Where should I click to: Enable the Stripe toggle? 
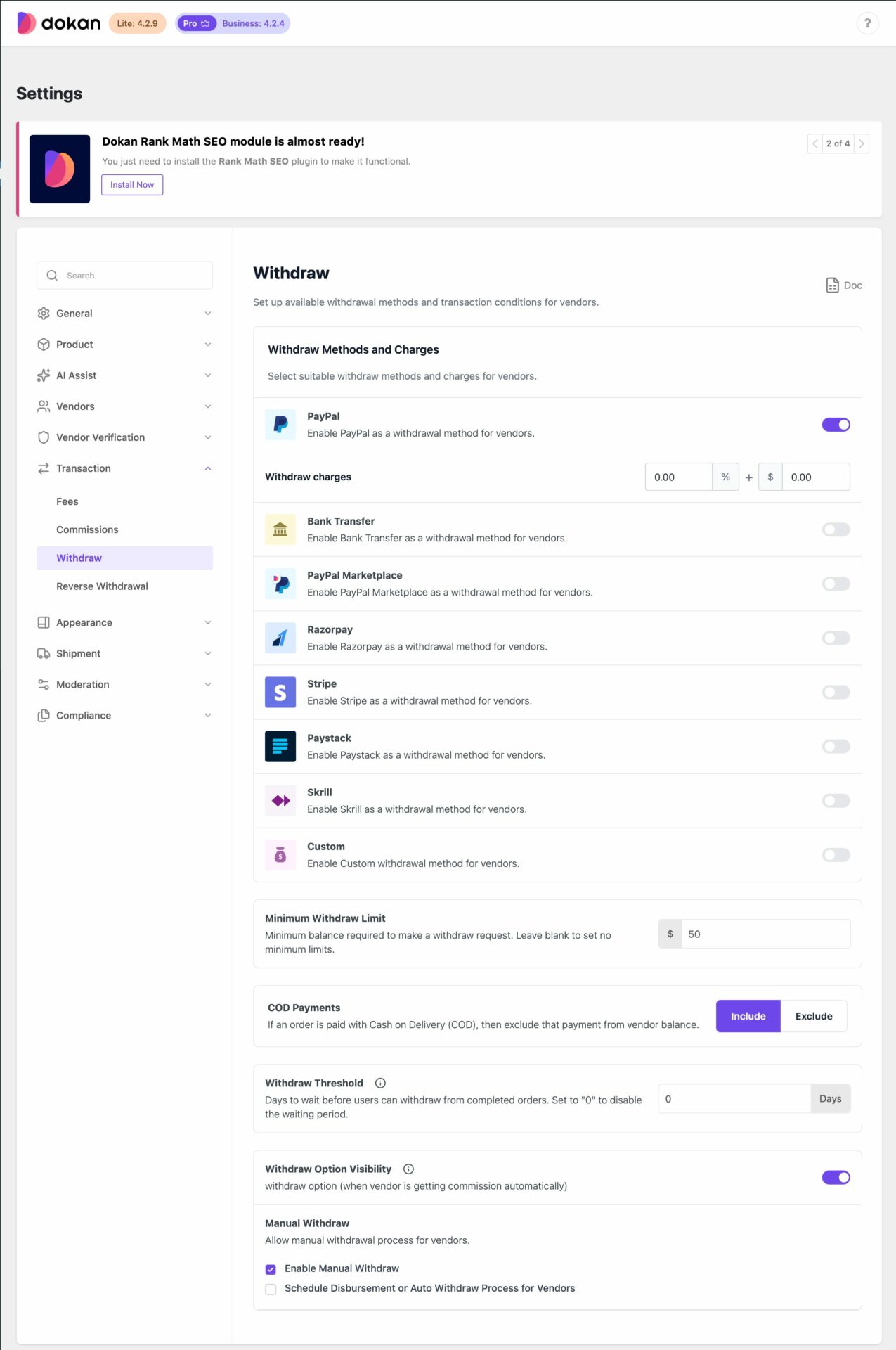[836, 692]
